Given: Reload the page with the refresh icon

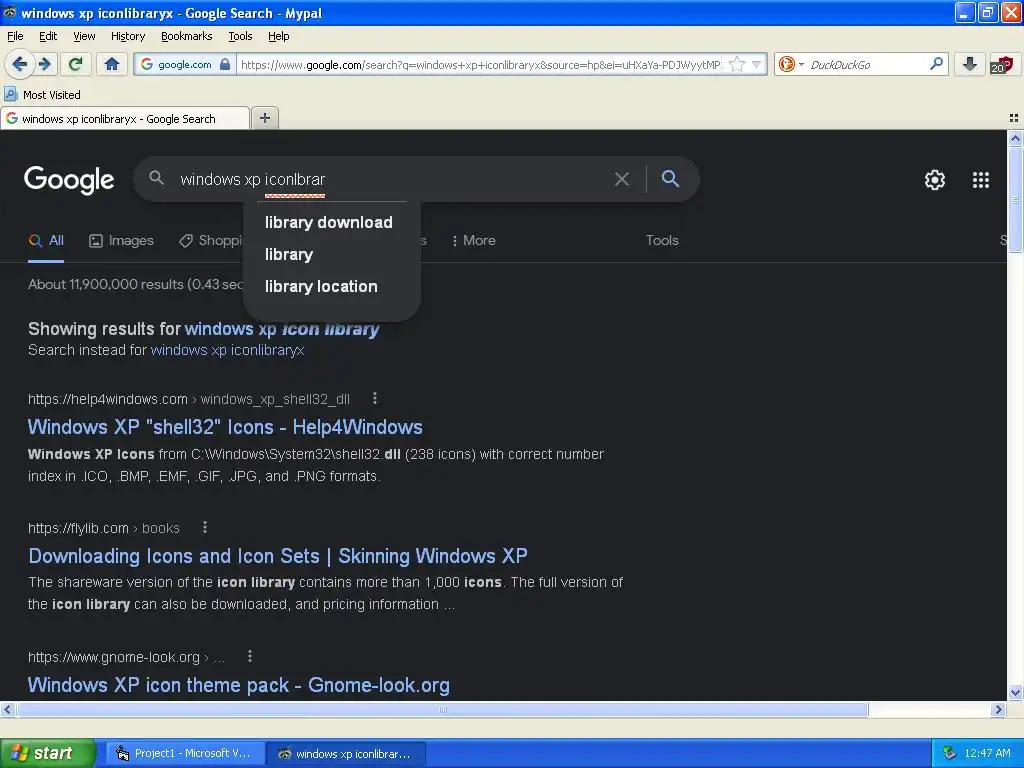Looking at the screenshot, I should coord(76,64).
